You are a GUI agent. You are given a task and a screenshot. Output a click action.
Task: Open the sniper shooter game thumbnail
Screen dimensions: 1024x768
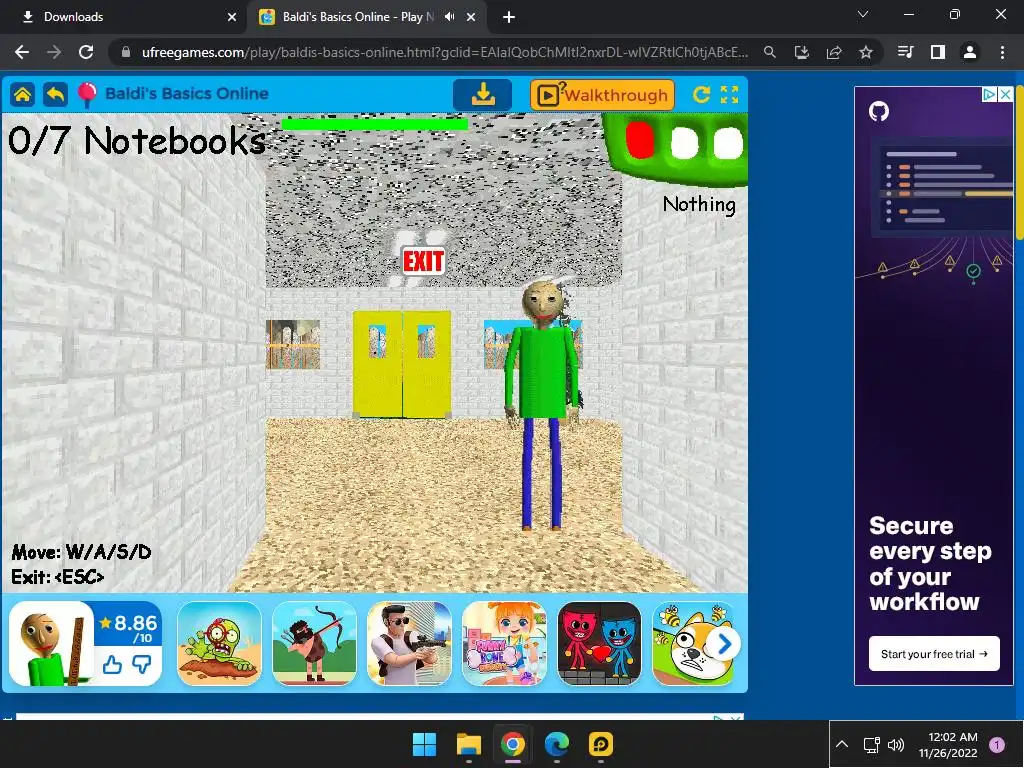click(409, 644)
